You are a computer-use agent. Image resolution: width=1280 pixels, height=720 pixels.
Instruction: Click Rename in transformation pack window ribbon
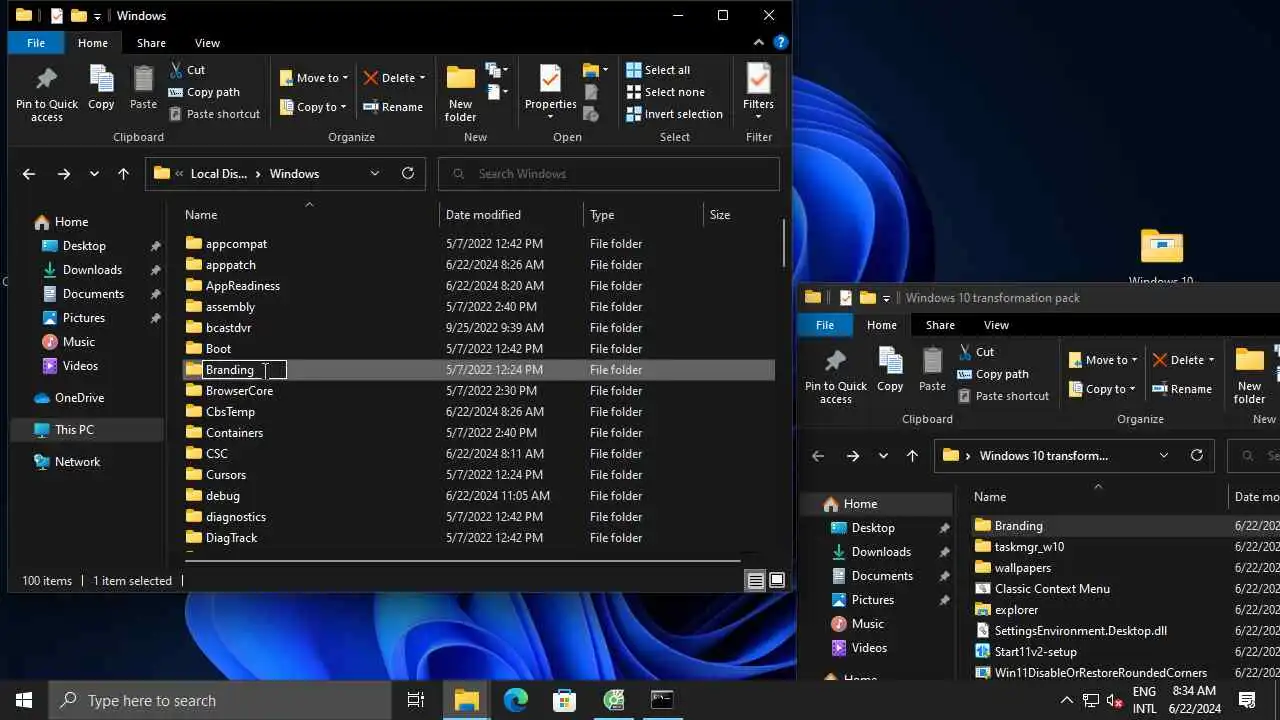tap(1182, 389)
